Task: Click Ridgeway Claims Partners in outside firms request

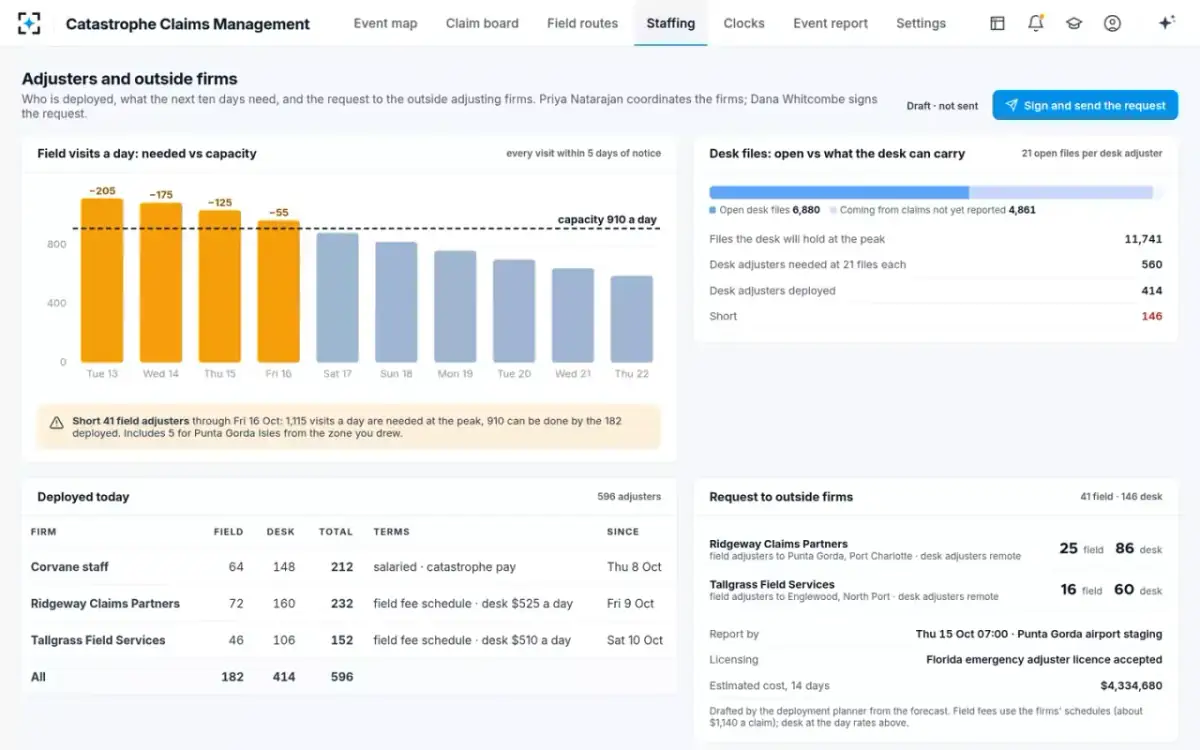Action: (778, 544)
